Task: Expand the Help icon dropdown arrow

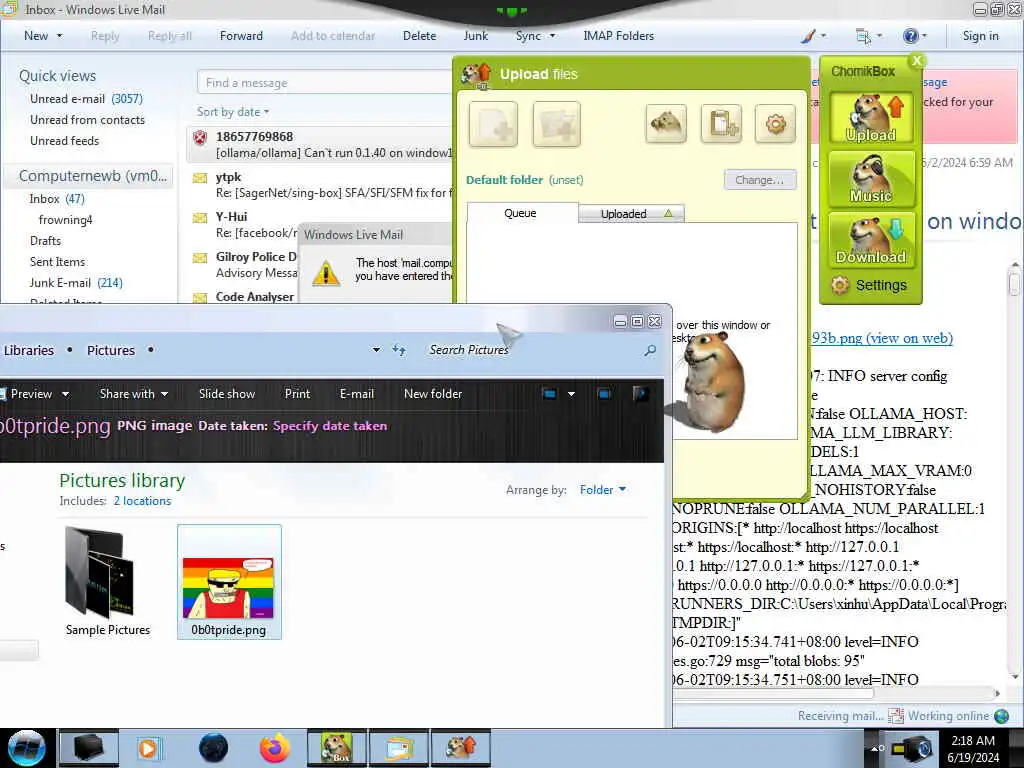Action: pyautogui.click(x=924, y=36)
